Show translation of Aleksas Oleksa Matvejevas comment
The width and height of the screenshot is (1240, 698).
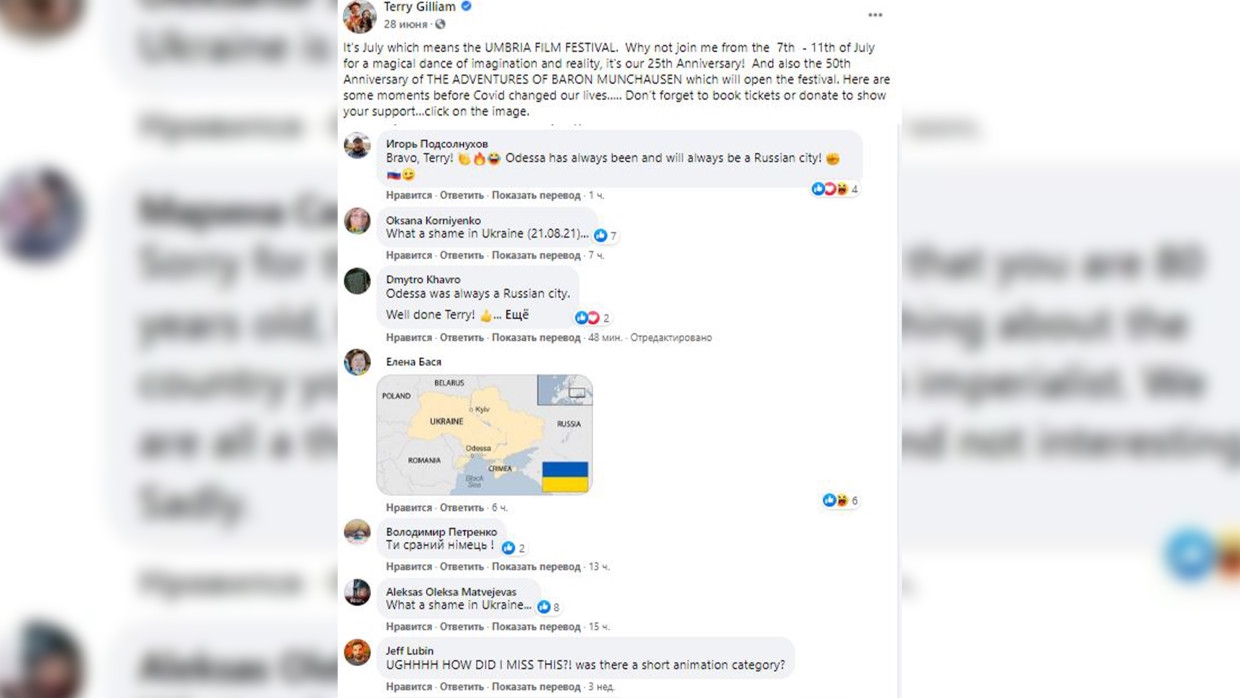coord(536,627)
